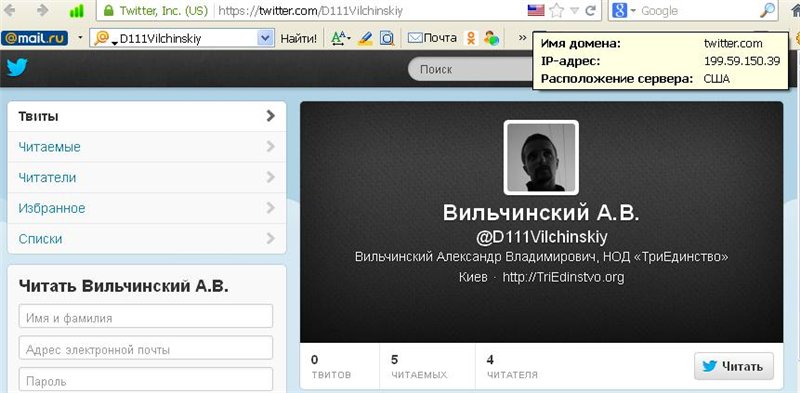The width and height of the screenshot is (800, 393).
Task: Click the Читать follow button
Action: [x=734, y=366]
